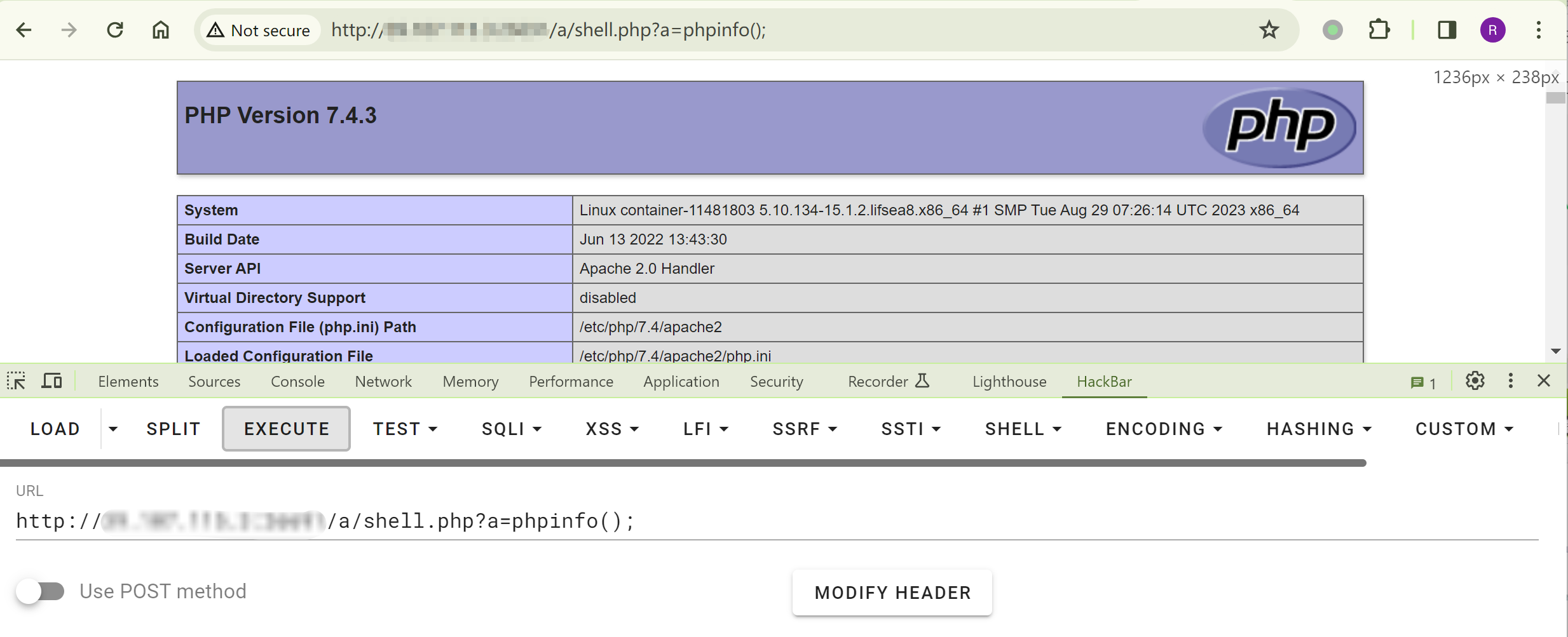Open the ENCODING dropdown in HackBar
The image size is (1568, 637).
coord(1163,429)
